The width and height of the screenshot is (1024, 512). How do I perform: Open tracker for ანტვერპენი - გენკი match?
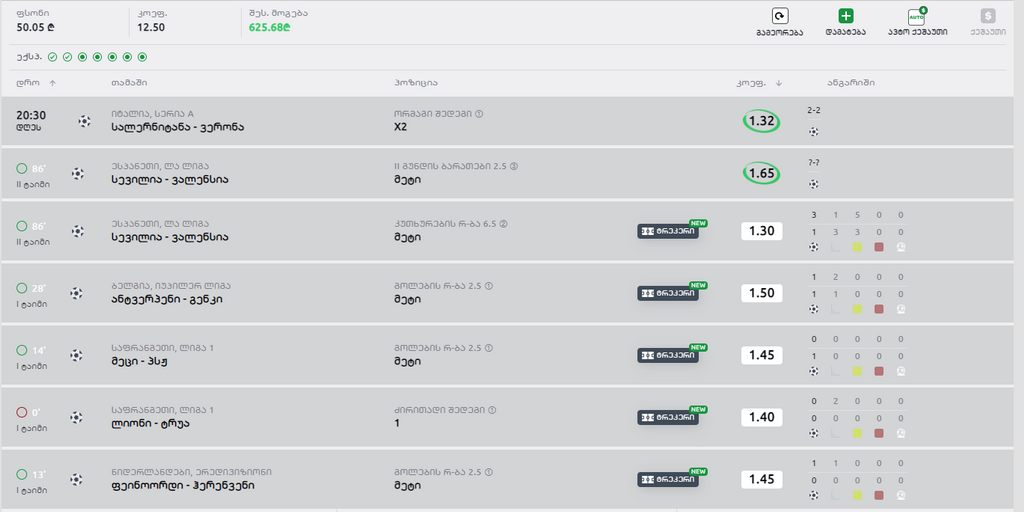click(x=668, y=293)
